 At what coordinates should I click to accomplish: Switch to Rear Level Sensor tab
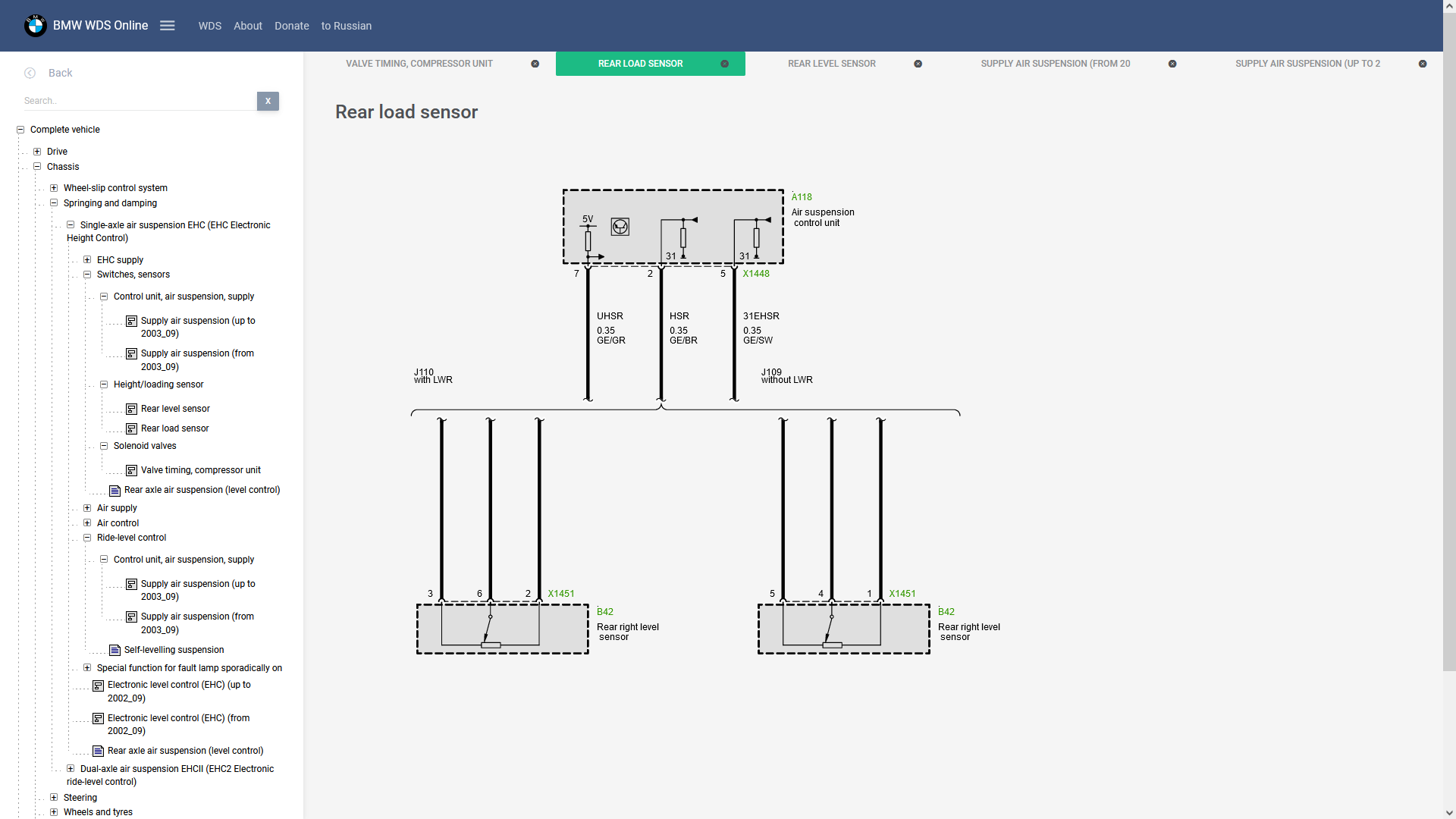(831, 64)
